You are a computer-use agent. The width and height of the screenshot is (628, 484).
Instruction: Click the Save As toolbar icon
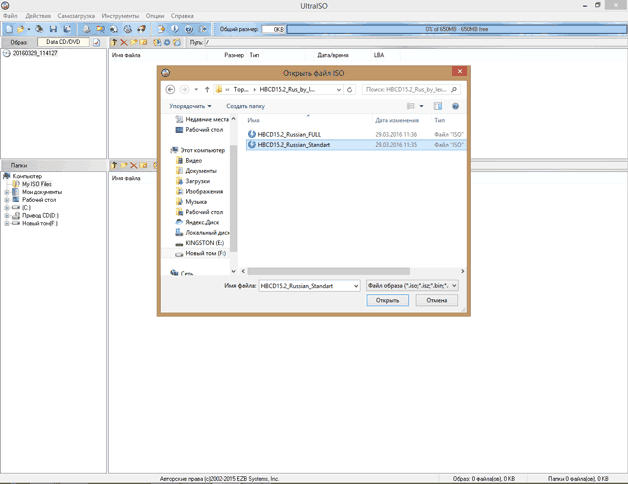pos(67,29)
